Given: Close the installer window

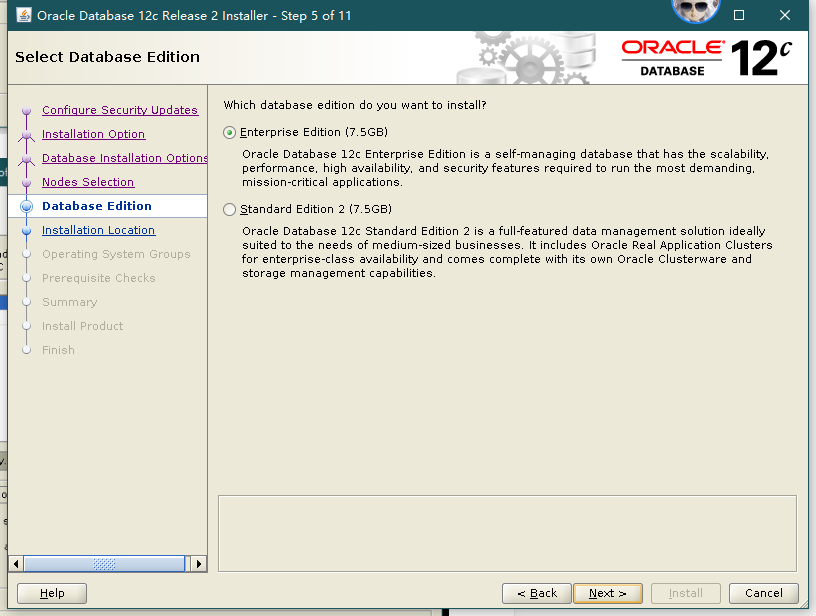Looking at the screenshot, I should tap(785, 15).
